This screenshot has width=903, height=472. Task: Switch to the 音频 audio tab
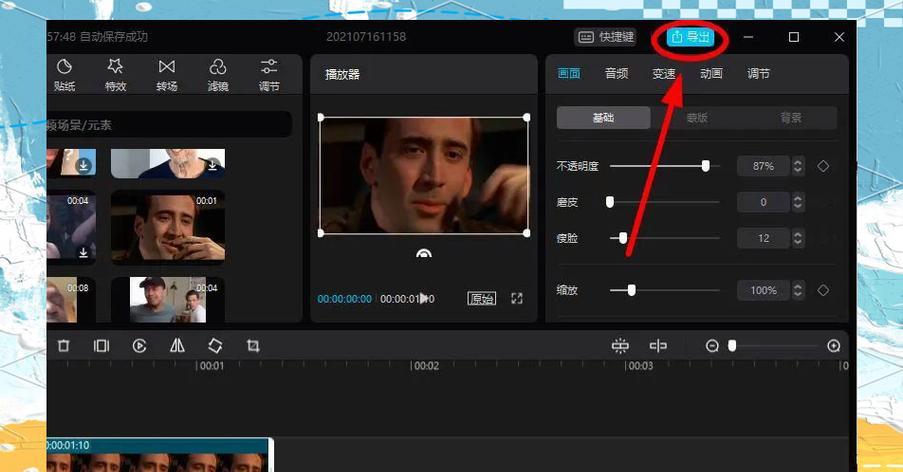(x=616, y=74)
